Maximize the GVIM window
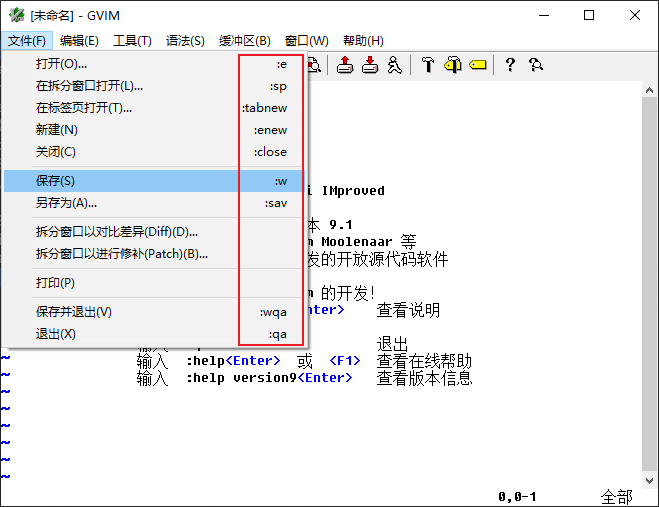 [589, 16]
